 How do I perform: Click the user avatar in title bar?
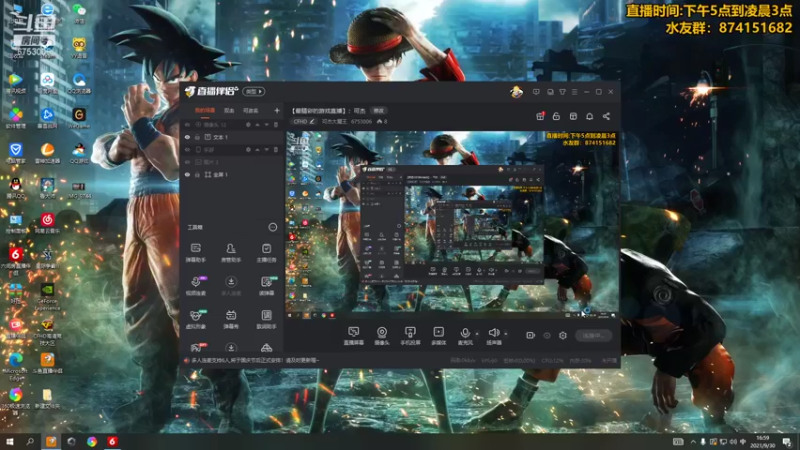click(x=516, y=92)
